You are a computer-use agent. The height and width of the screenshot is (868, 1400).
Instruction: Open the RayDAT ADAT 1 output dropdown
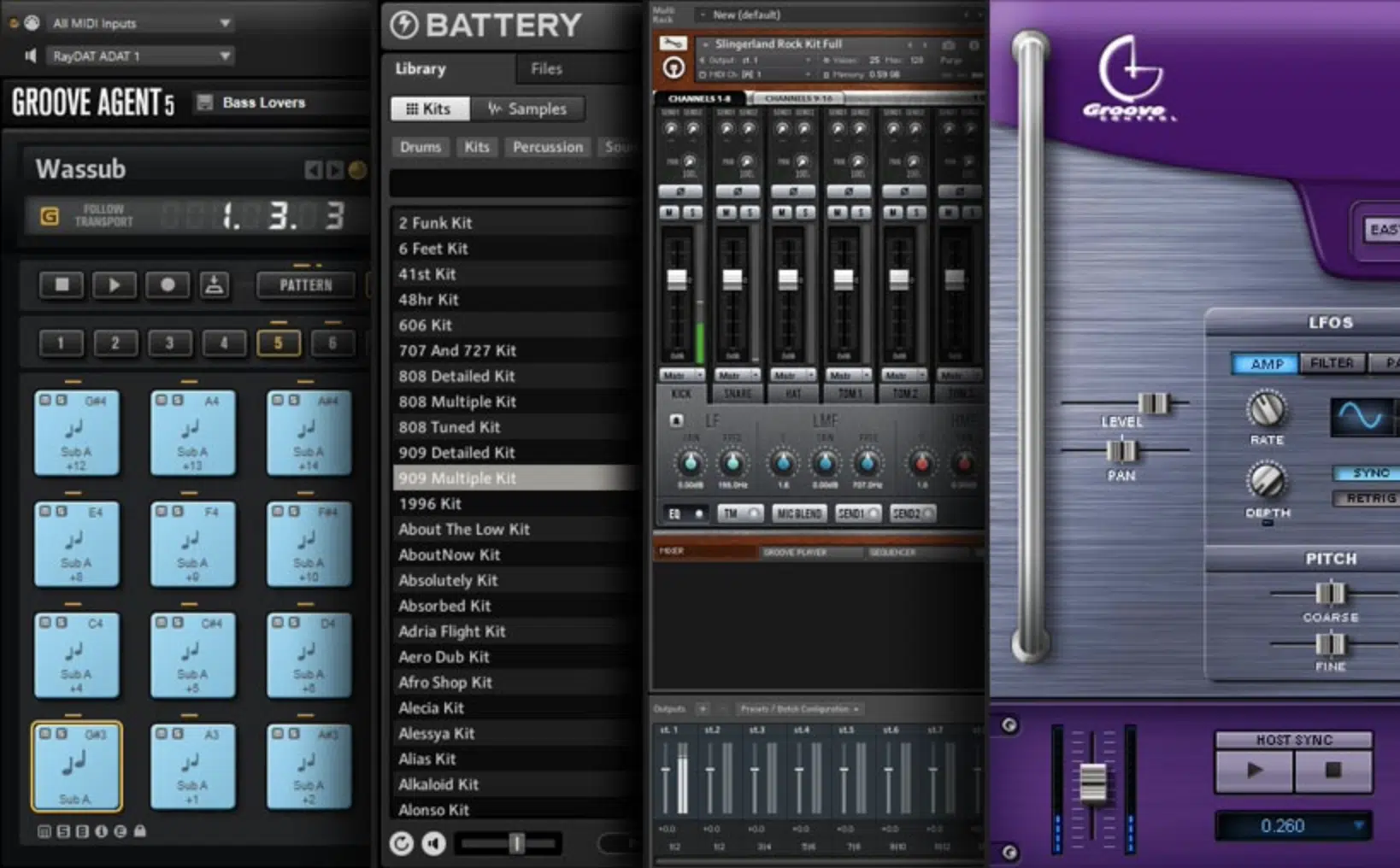139,56
